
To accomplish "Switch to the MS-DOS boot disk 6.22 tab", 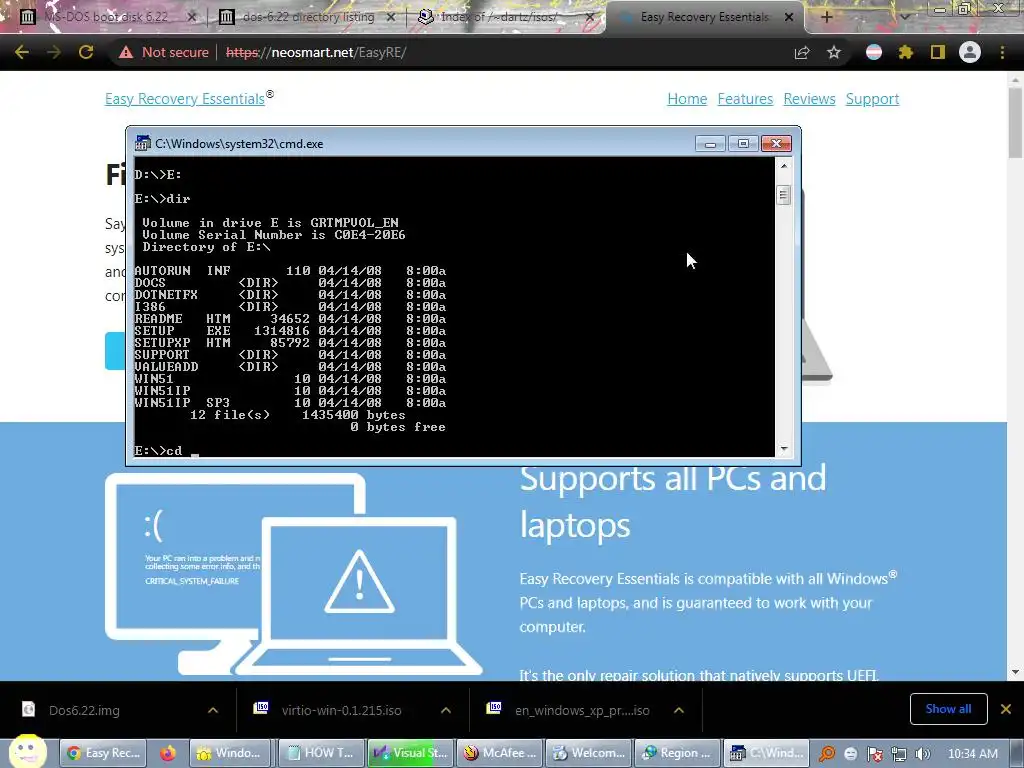I will [x=108, y=17].
